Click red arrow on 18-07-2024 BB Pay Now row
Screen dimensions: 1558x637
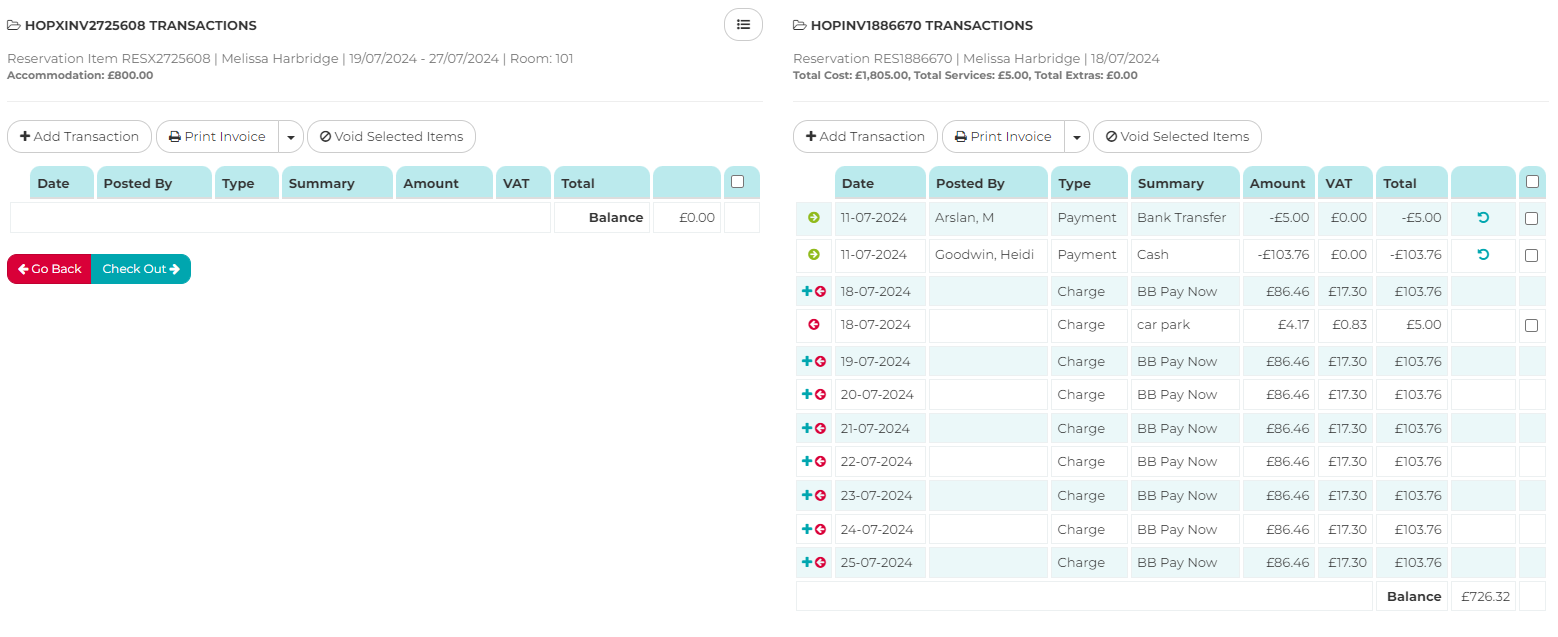[x=821, y=292]
